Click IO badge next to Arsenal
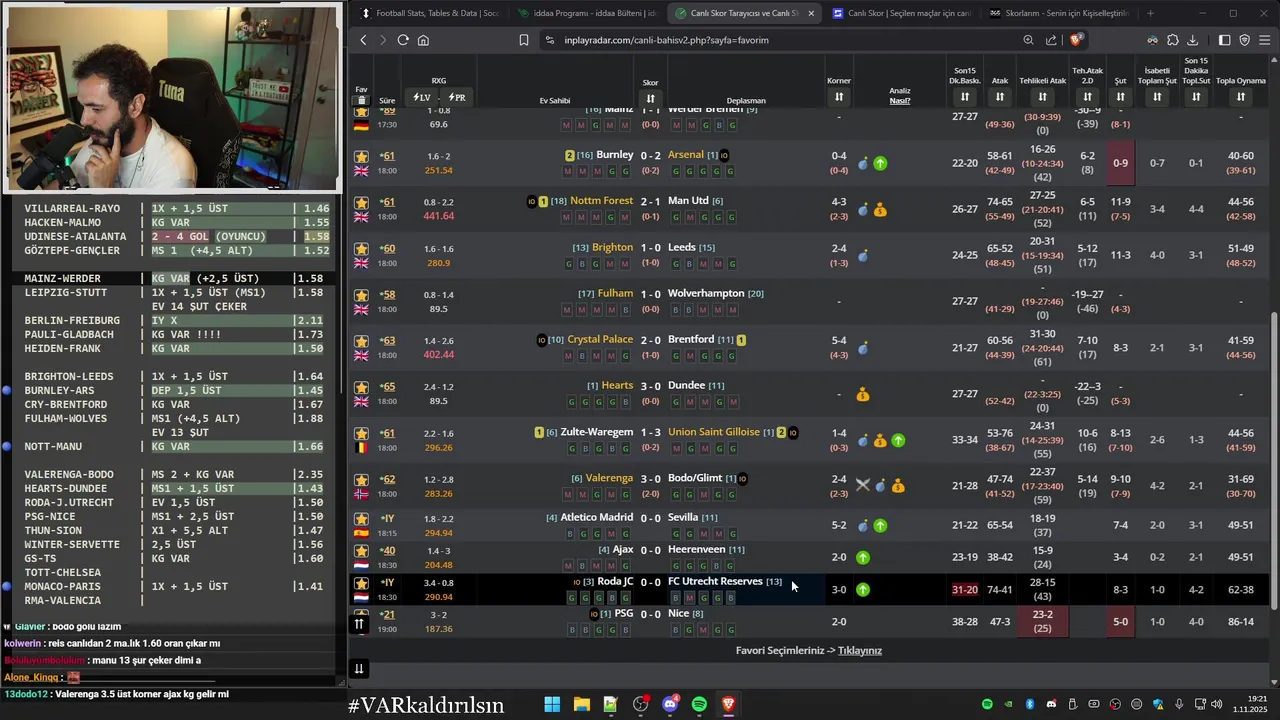Viewport: 1280px width, 720px height. (724, 155)
